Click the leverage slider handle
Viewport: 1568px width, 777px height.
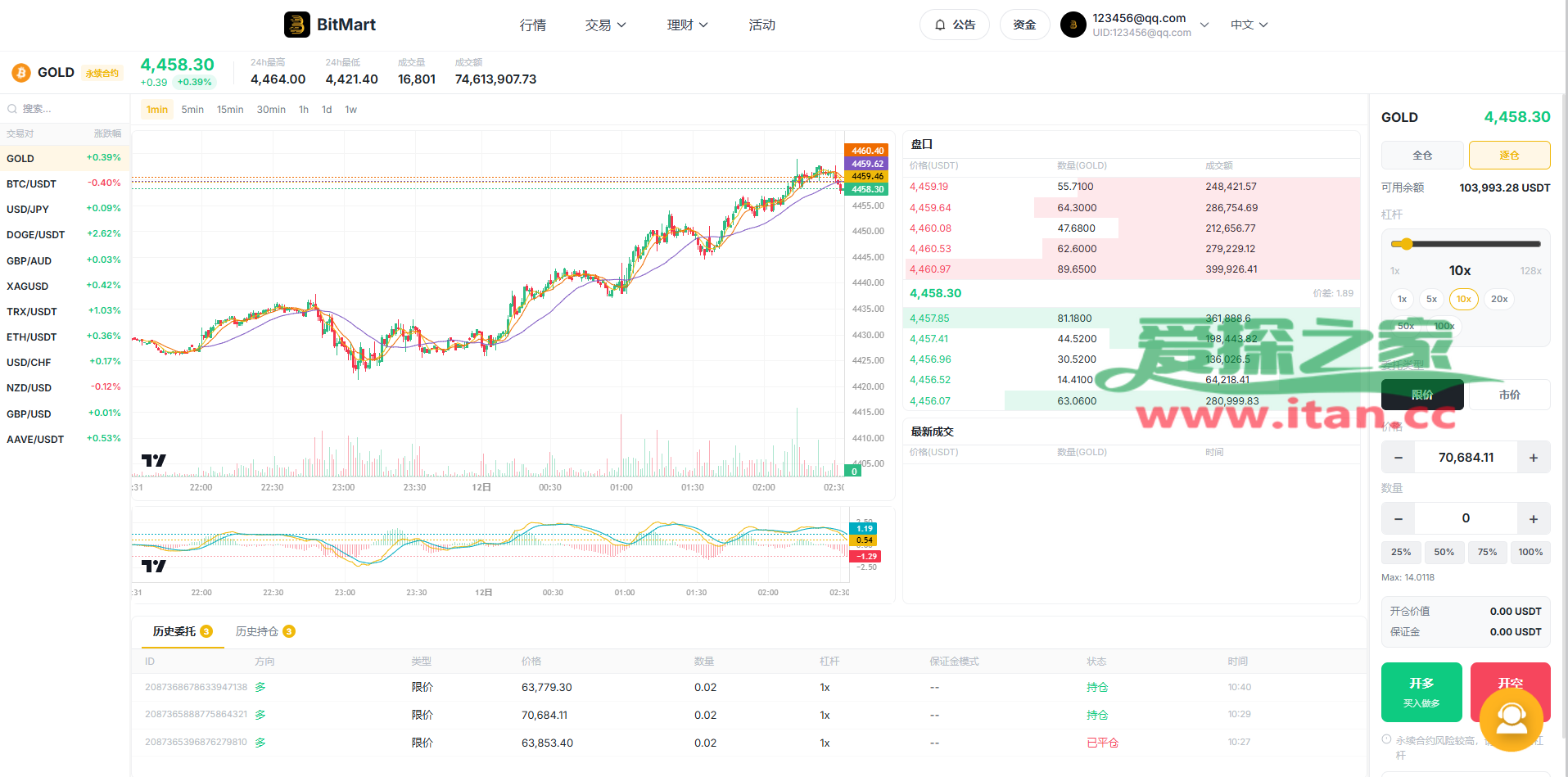1406,244
